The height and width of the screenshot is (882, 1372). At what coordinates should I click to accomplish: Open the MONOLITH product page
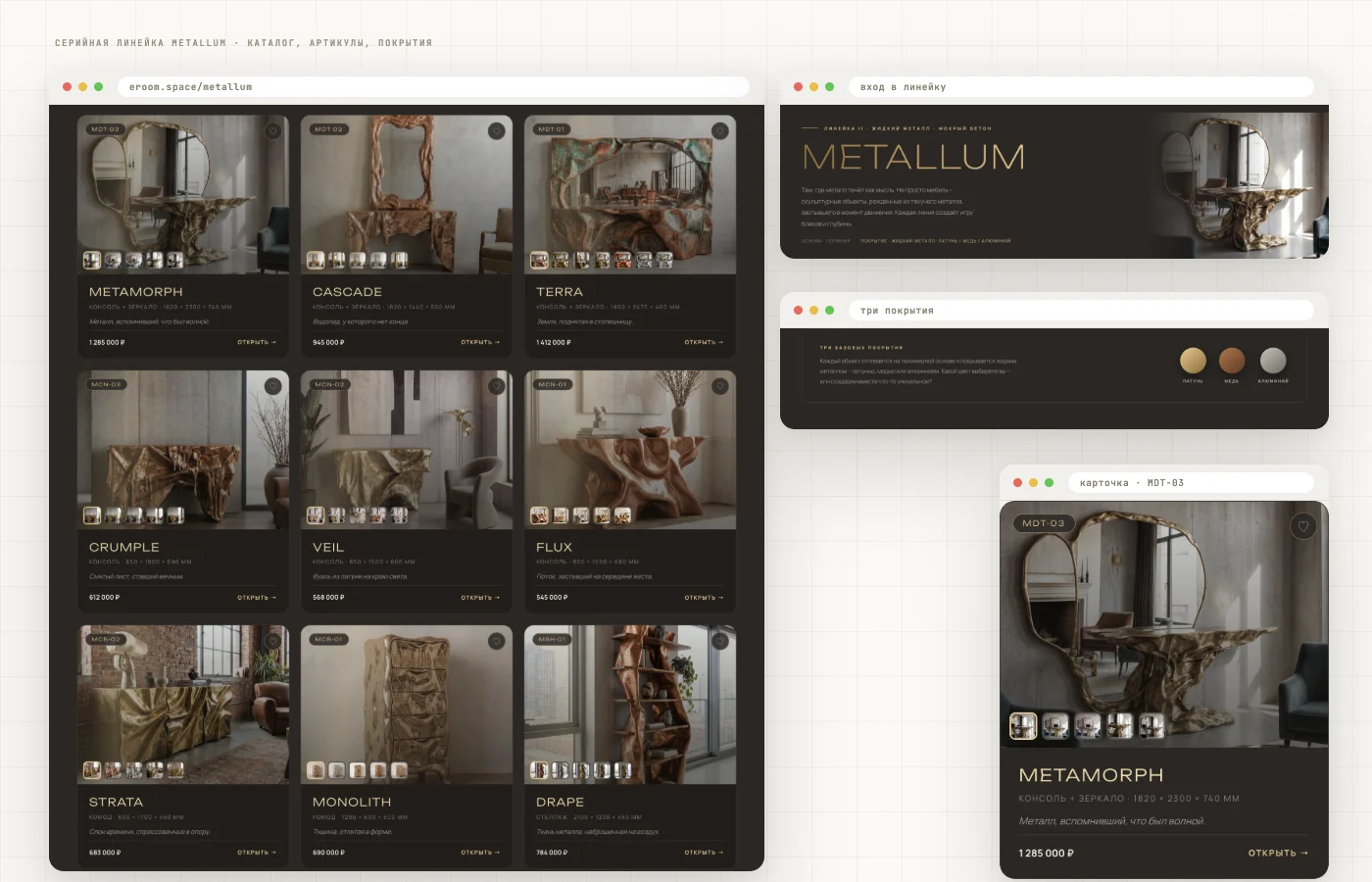[480, 853]
